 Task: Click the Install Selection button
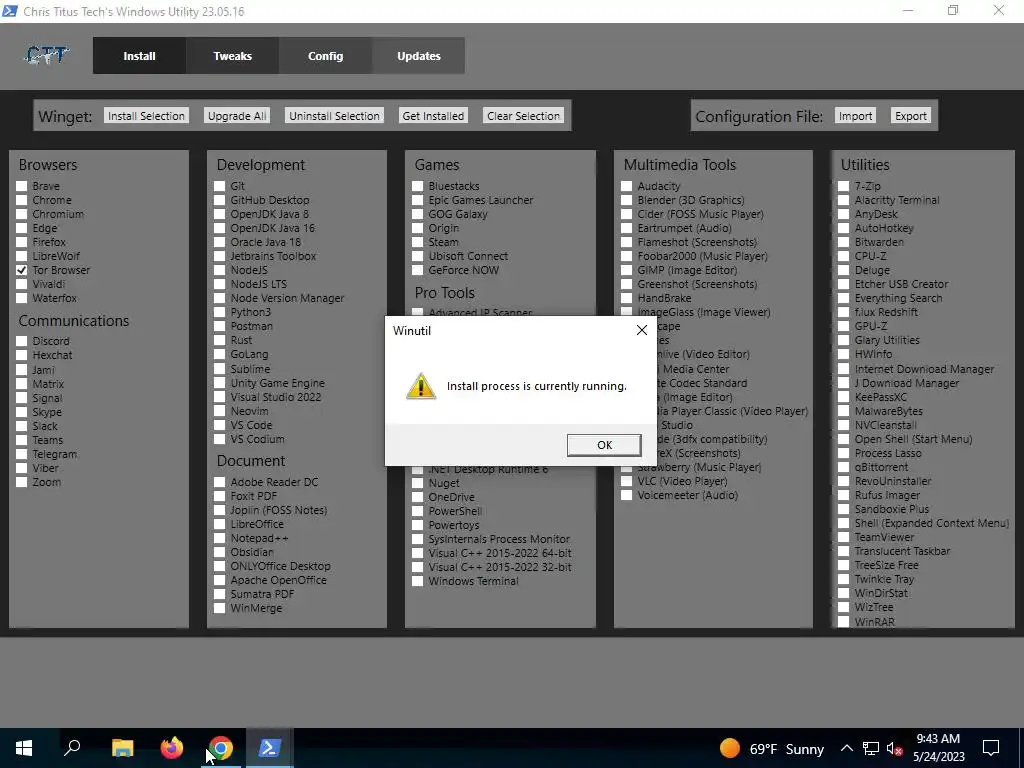(146, 116)
